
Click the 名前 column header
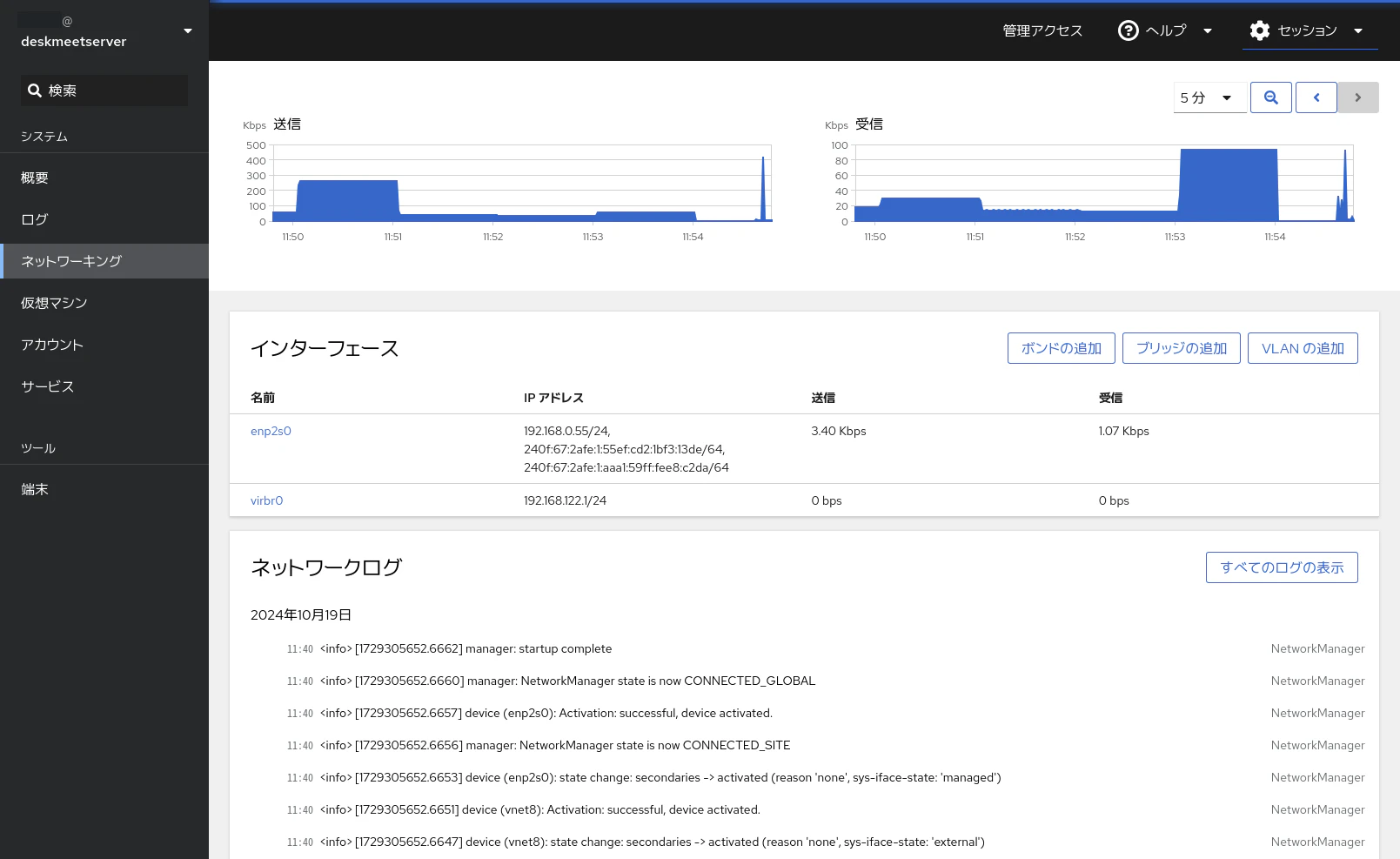pyautogui.click(x=263, y=398)
